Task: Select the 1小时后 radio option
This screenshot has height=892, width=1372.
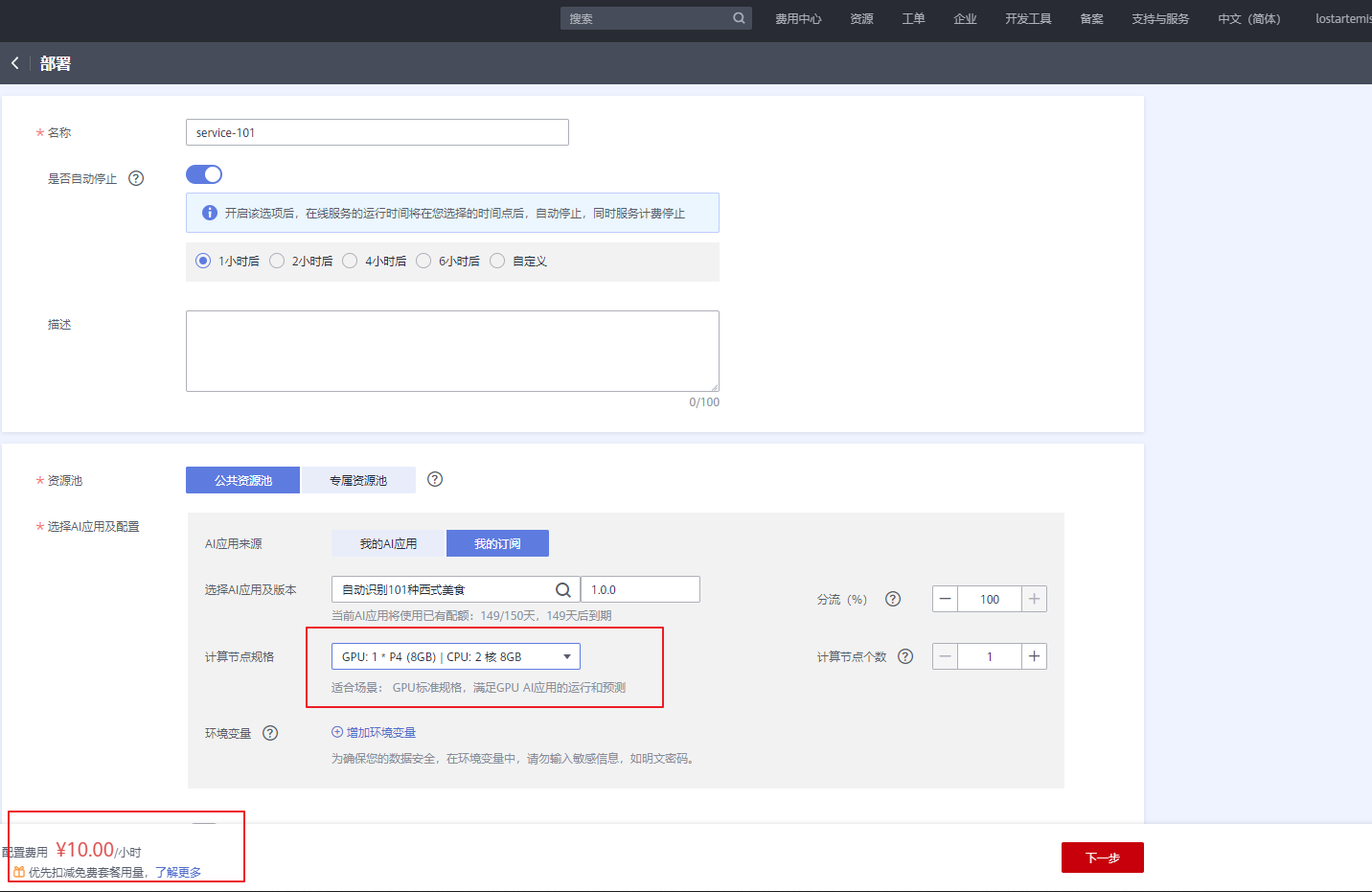Action: pos(203,261)
